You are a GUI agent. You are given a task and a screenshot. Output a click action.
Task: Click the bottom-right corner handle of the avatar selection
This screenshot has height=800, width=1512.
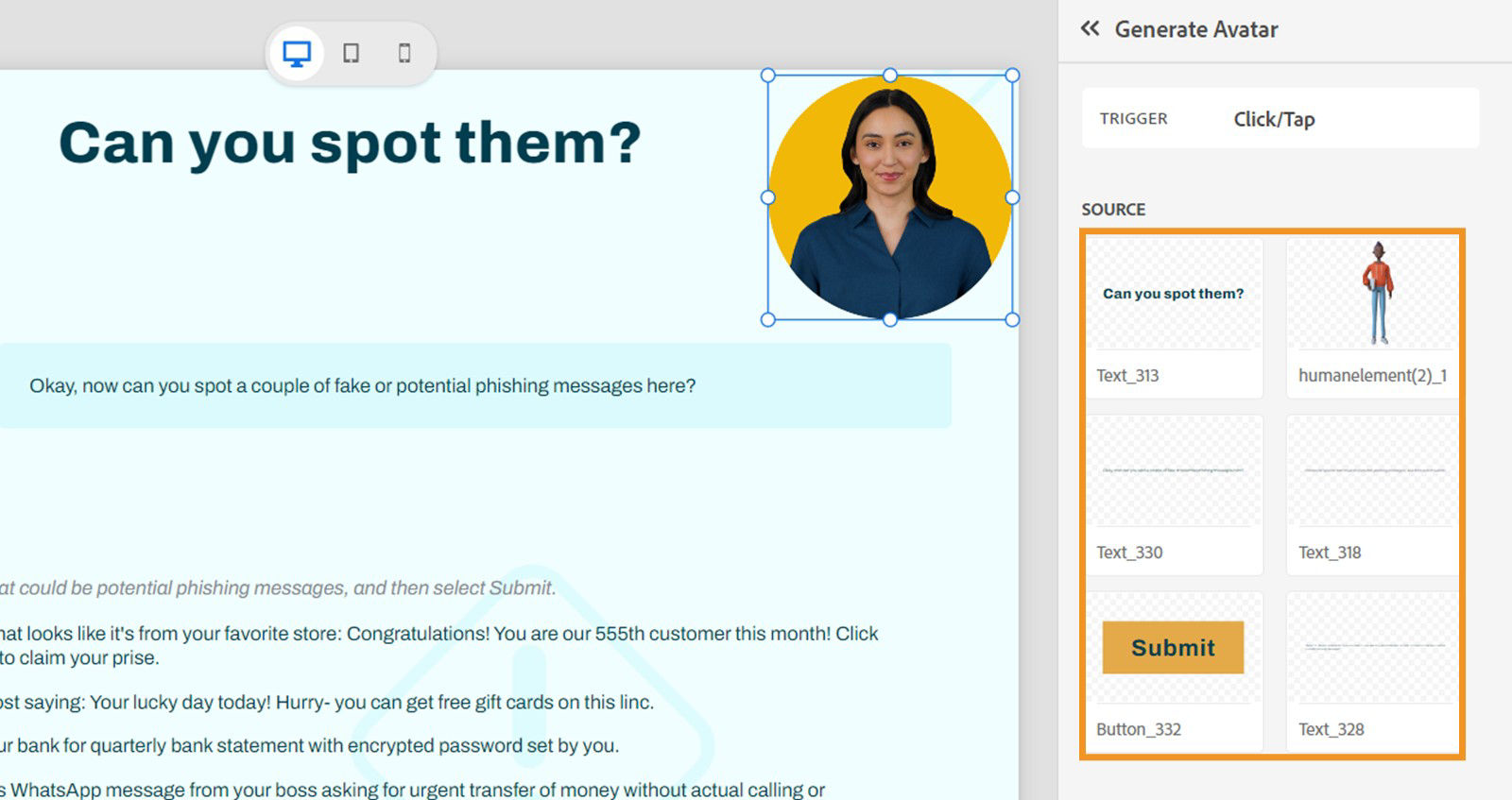(1012, 319)
